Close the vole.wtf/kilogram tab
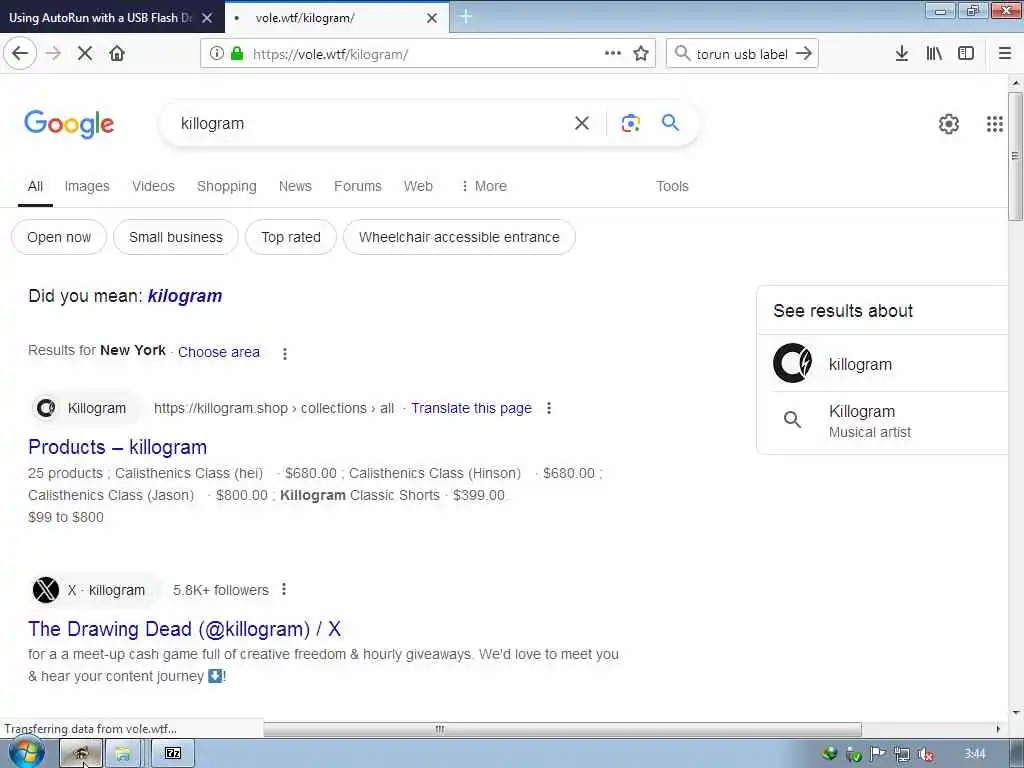The width and height of the screenshot is (1024, 768). click(x=432, y=18)
